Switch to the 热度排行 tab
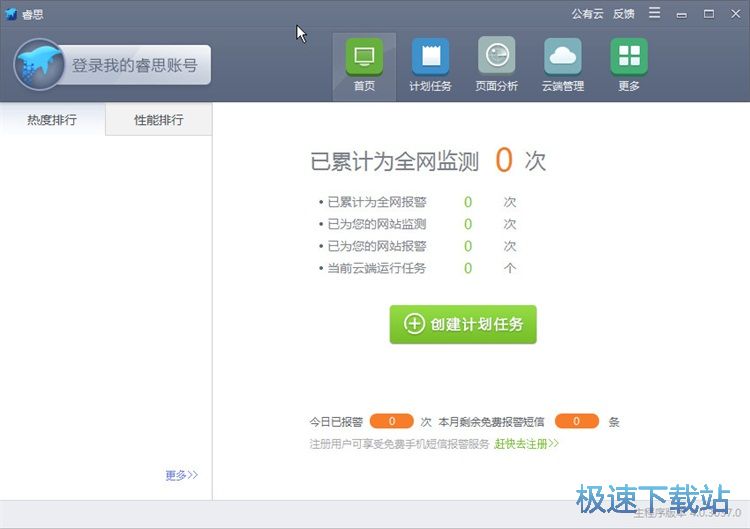Image resolution: width=750 pixels, height=529 pixels. tap(52, 120)
